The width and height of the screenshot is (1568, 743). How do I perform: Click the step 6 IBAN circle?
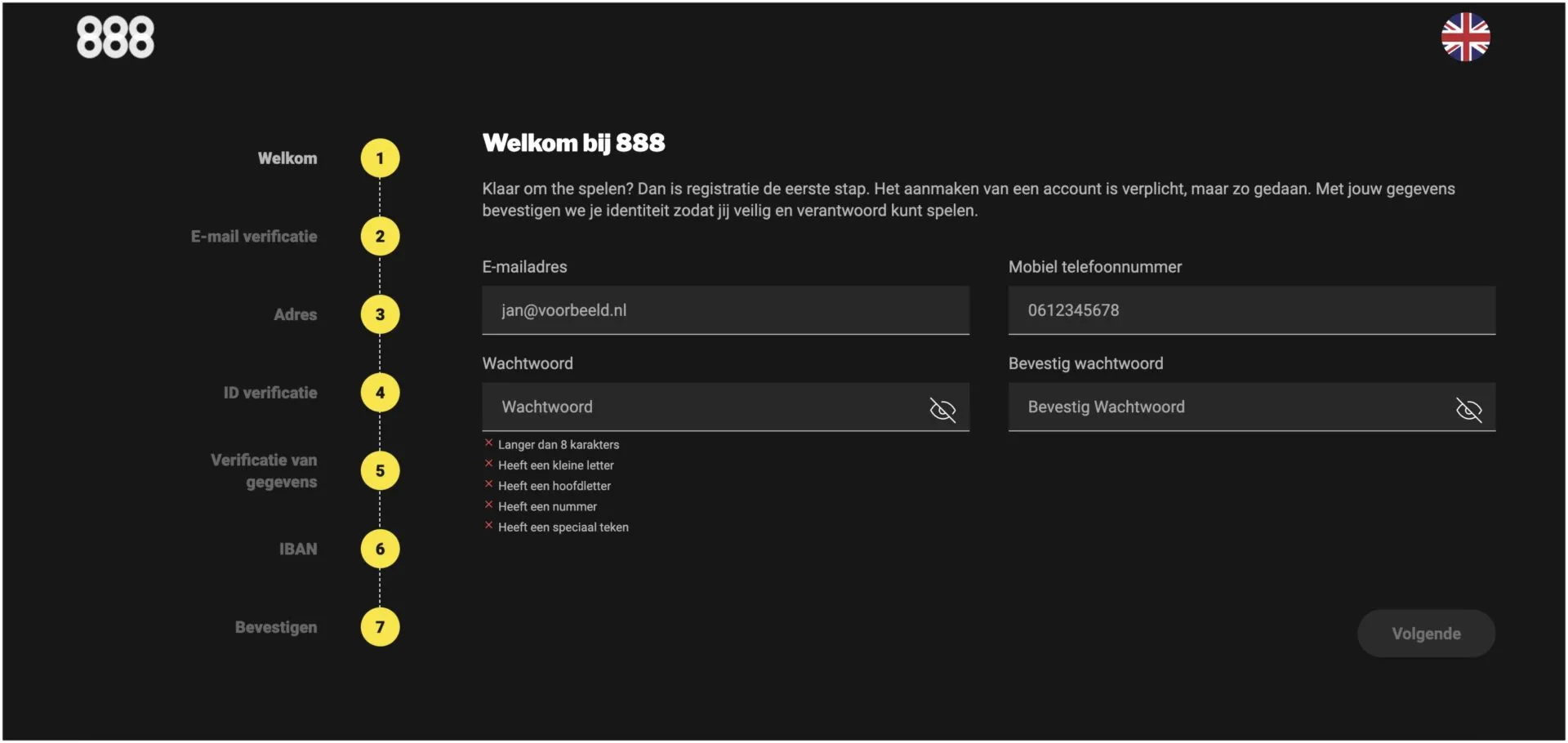[x=380, y=549]
